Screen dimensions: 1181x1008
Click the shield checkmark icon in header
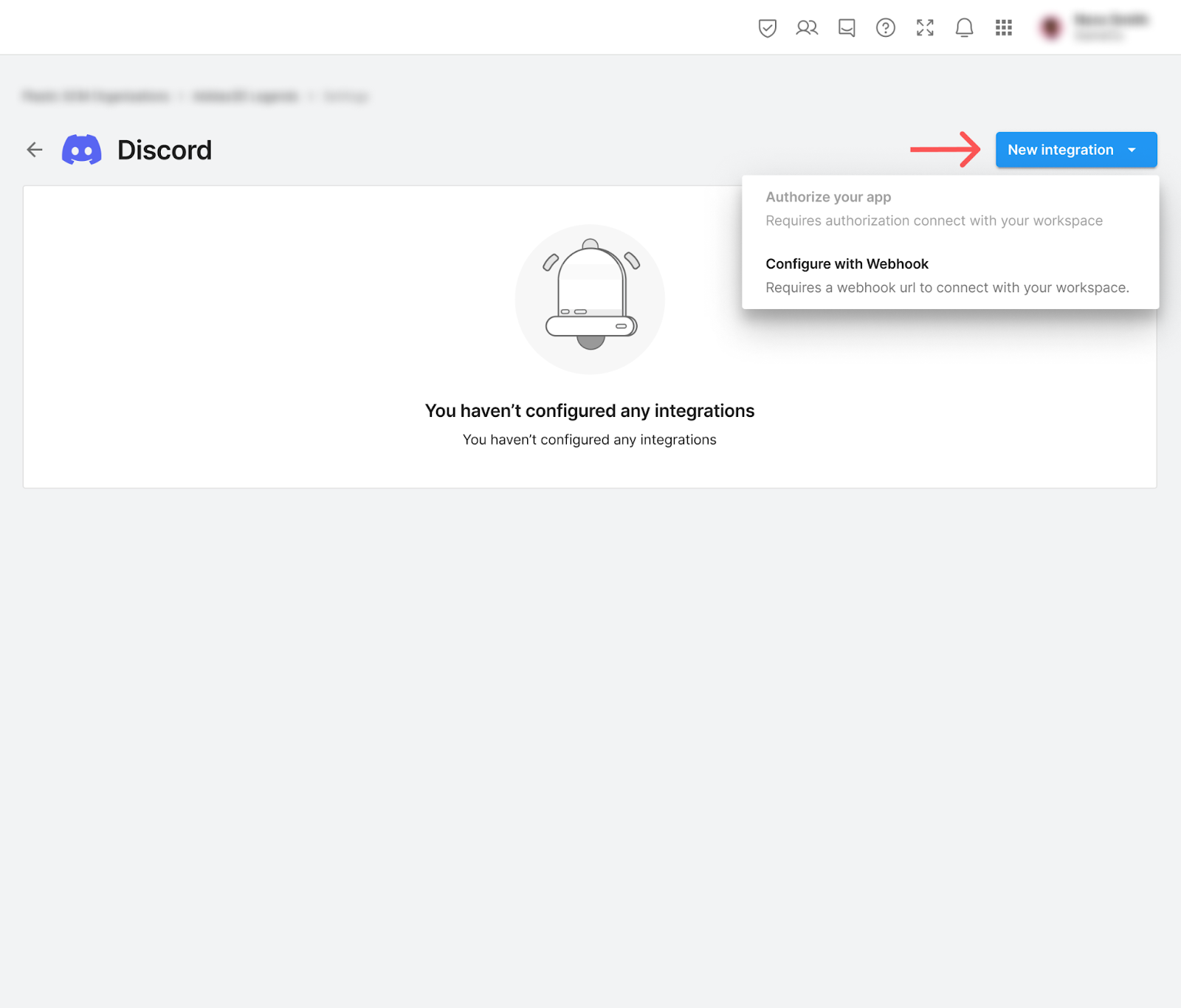768,28
